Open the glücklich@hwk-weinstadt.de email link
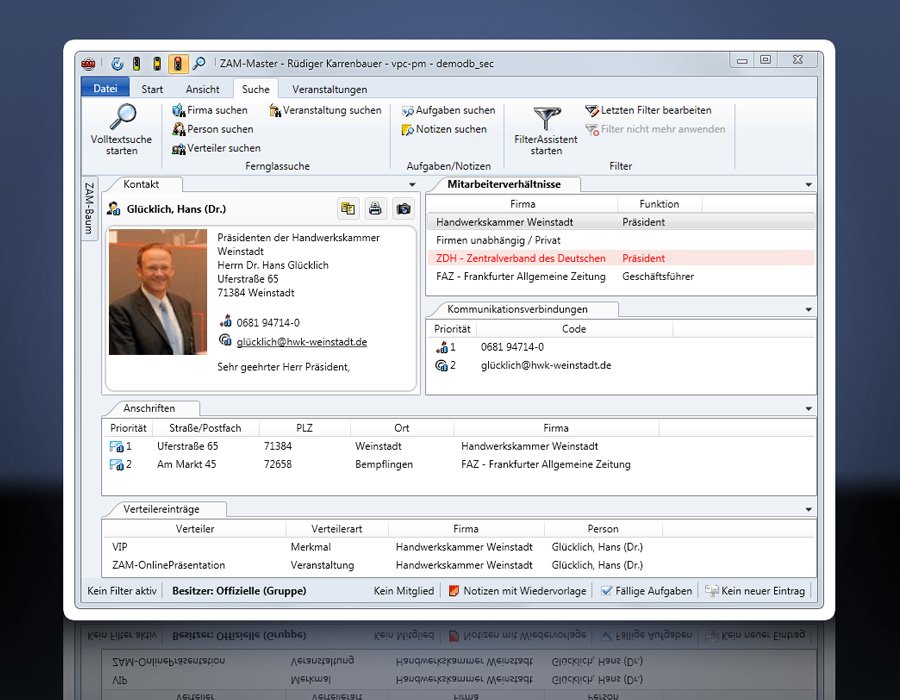The width and height of the screenshot is (900, 700). pos(302,342)
